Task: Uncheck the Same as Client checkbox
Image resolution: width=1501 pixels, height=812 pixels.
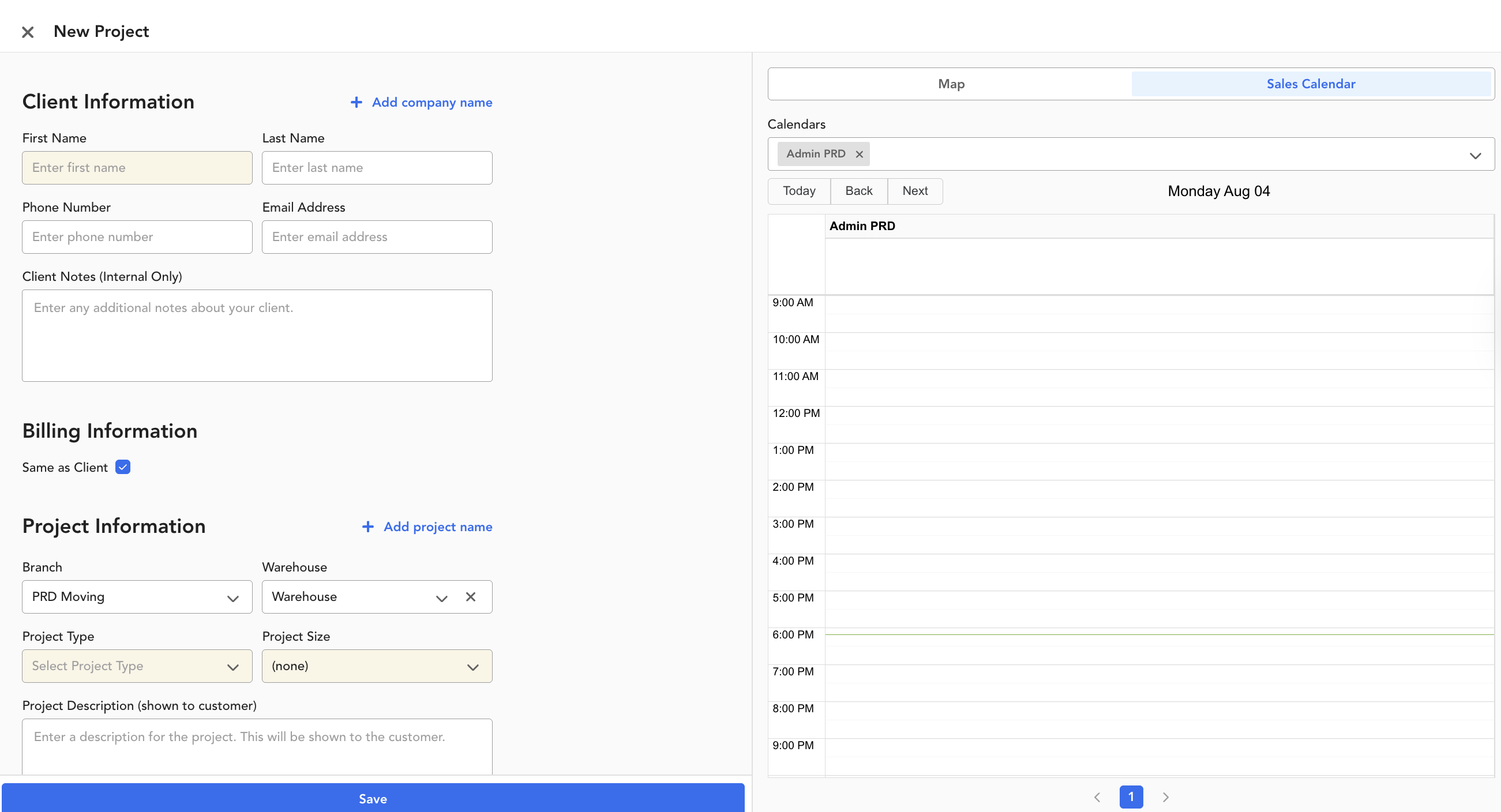Action: (x=123, y=467)
